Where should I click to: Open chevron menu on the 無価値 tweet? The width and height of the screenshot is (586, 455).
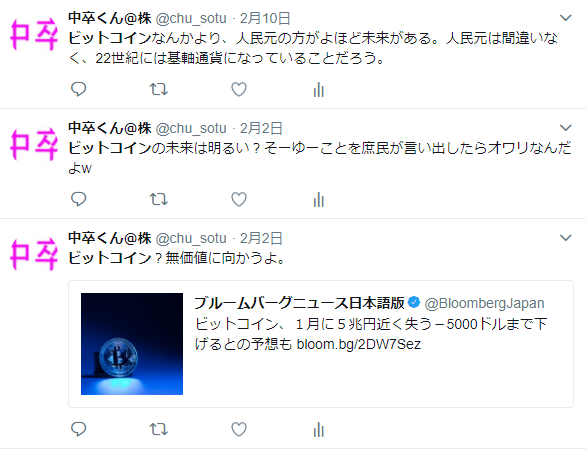click(566, 237)
